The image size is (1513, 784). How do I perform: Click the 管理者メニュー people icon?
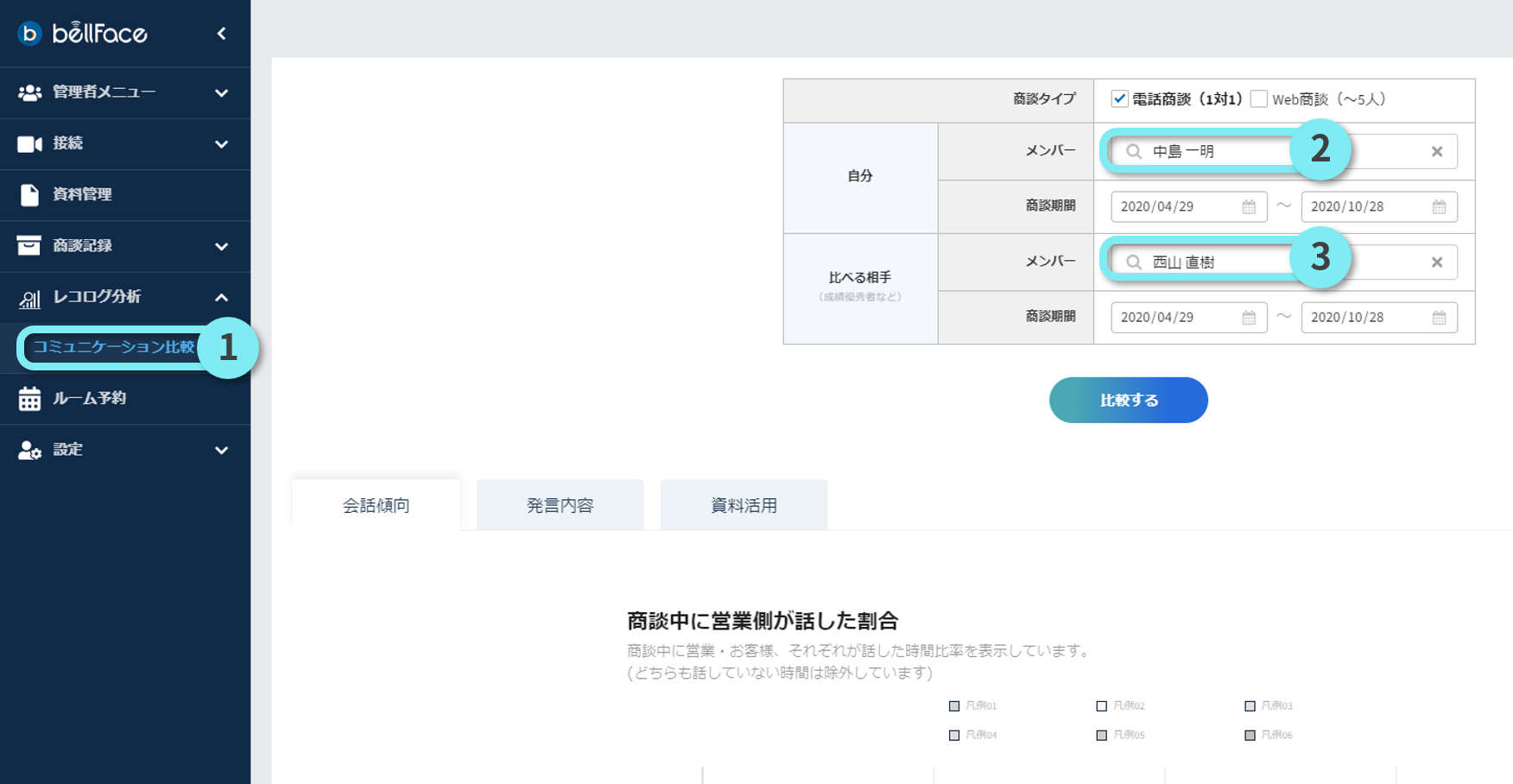click(29, 92)
